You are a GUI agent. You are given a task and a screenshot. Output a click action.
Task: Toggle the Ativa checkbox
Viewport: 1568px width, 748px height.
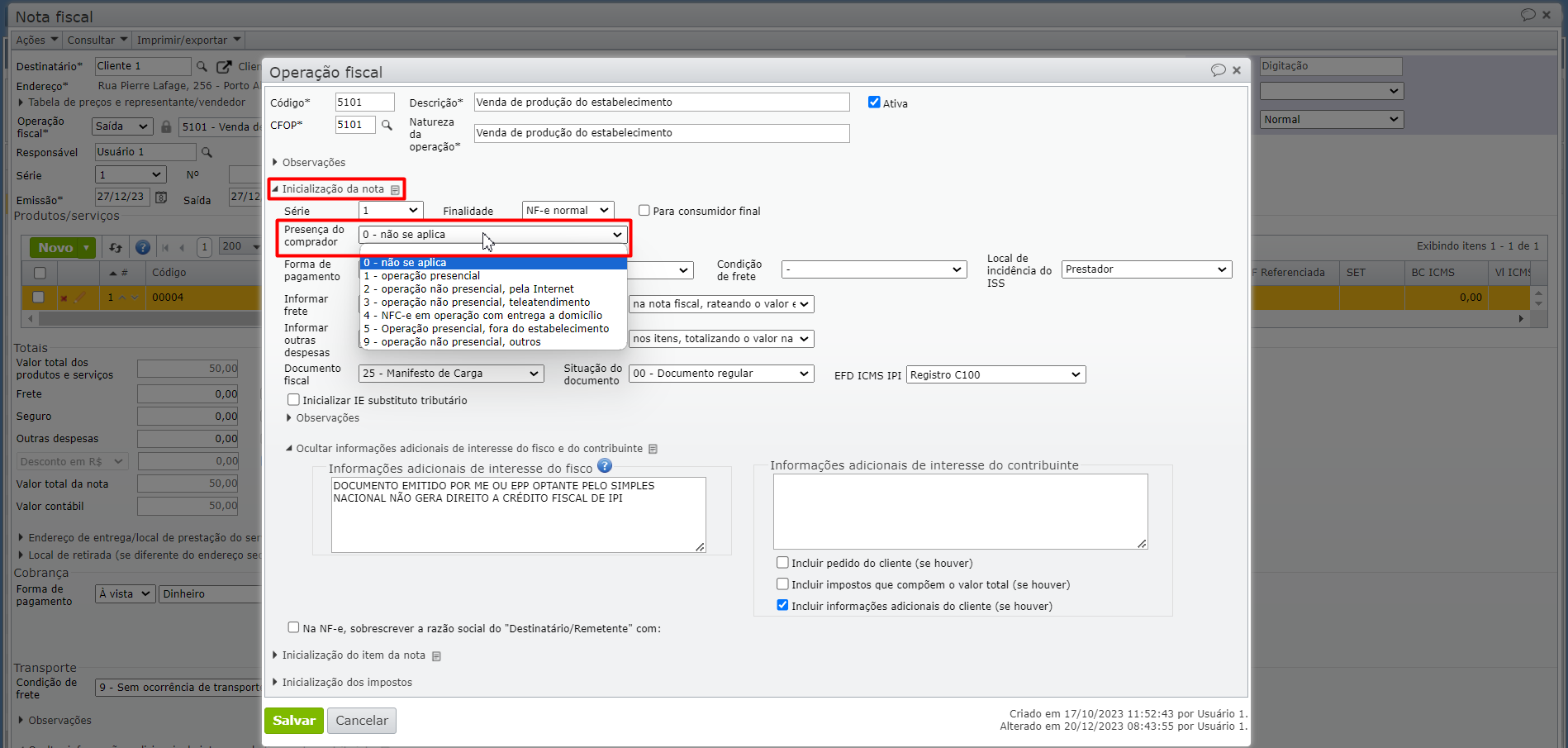(x=874, y=102)
